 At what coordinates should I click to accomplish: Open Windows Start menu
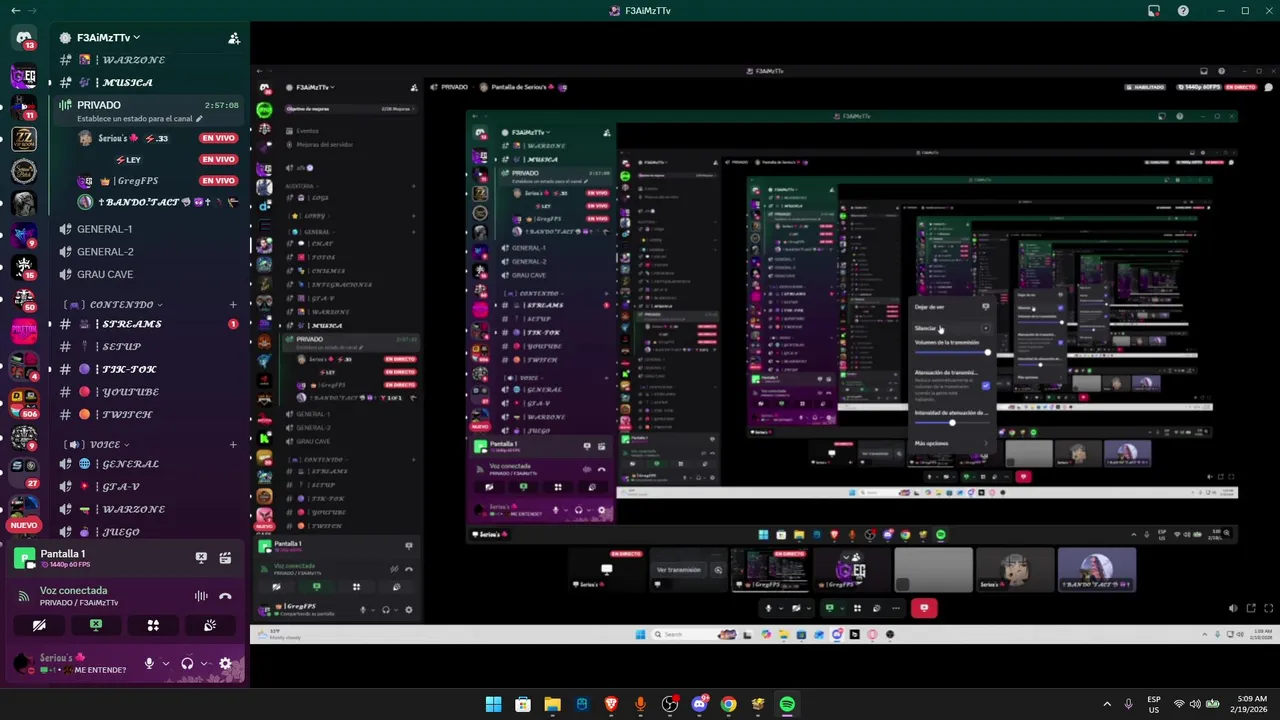(493, 705)
